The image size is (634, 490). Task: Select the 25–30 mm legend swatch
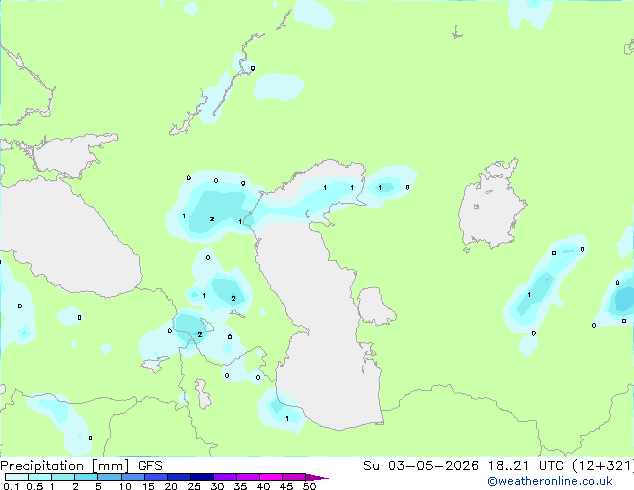tap(201, 477)
